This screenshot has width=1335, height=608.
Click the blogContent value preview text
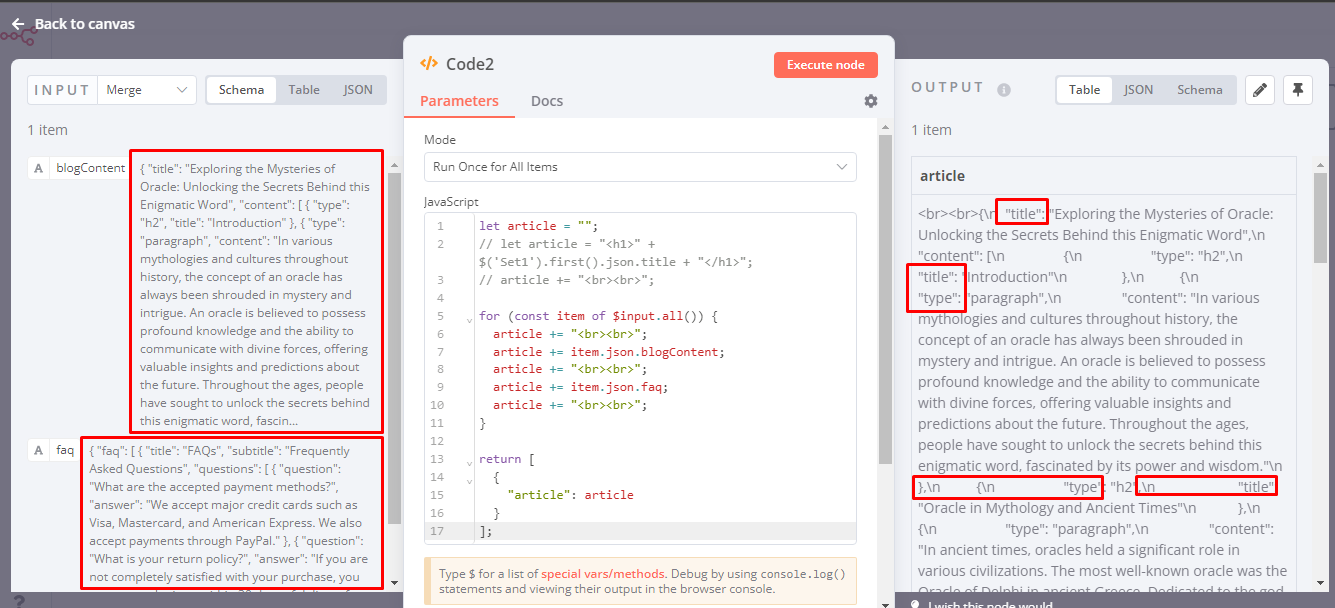pos(256,294)
